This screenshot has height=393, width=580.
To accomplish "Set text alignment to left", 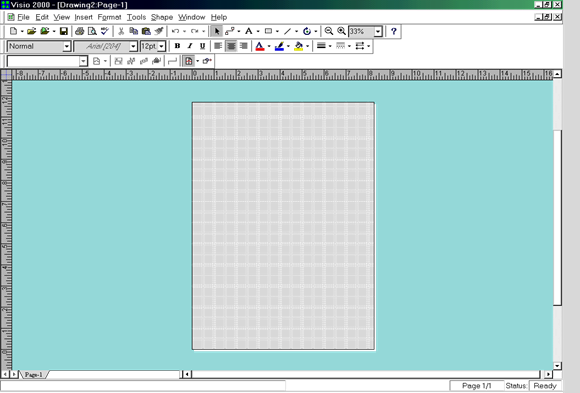I will (x=218, y=46).
